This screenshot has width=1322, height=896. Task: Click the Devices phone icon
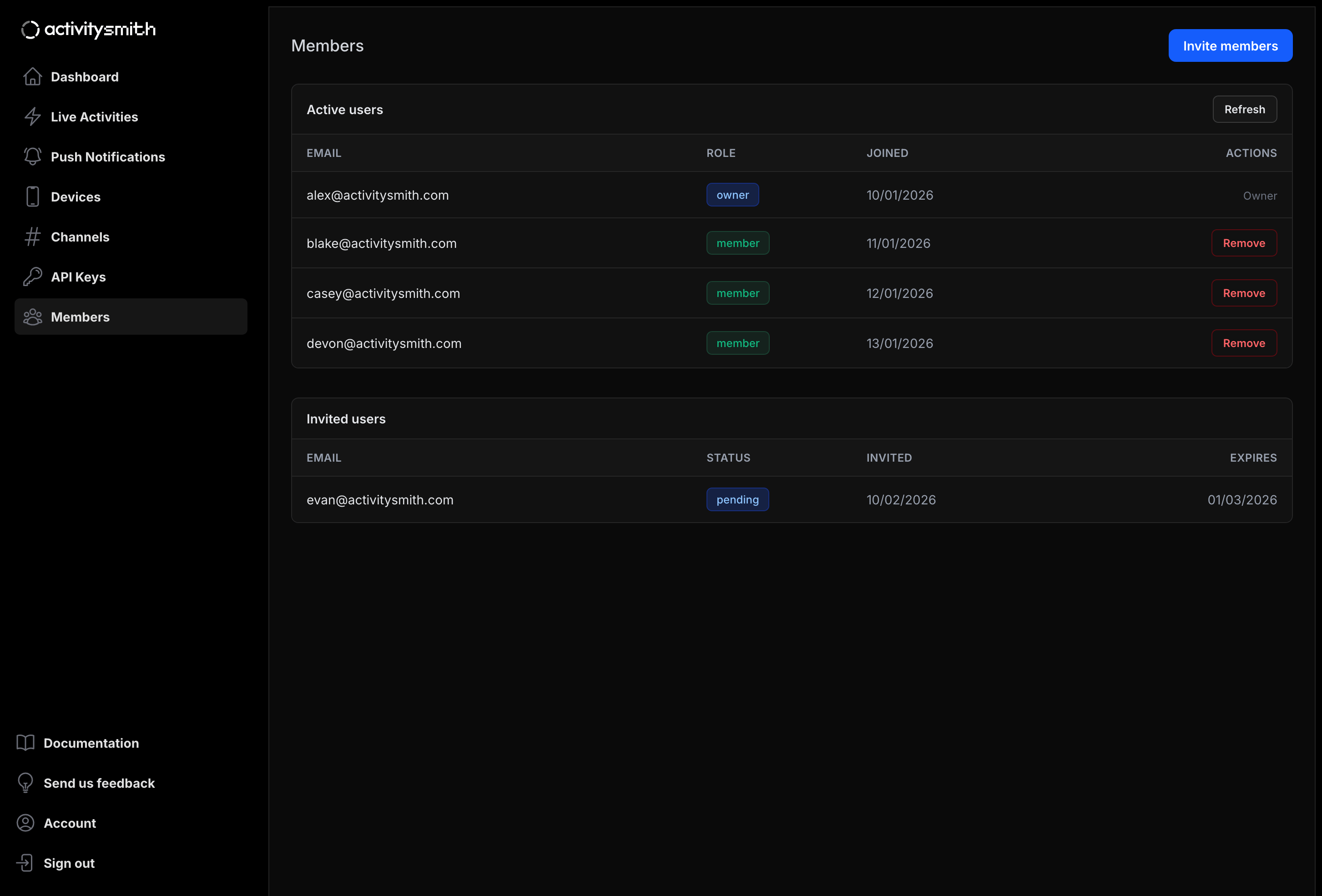tap(32, 197)
